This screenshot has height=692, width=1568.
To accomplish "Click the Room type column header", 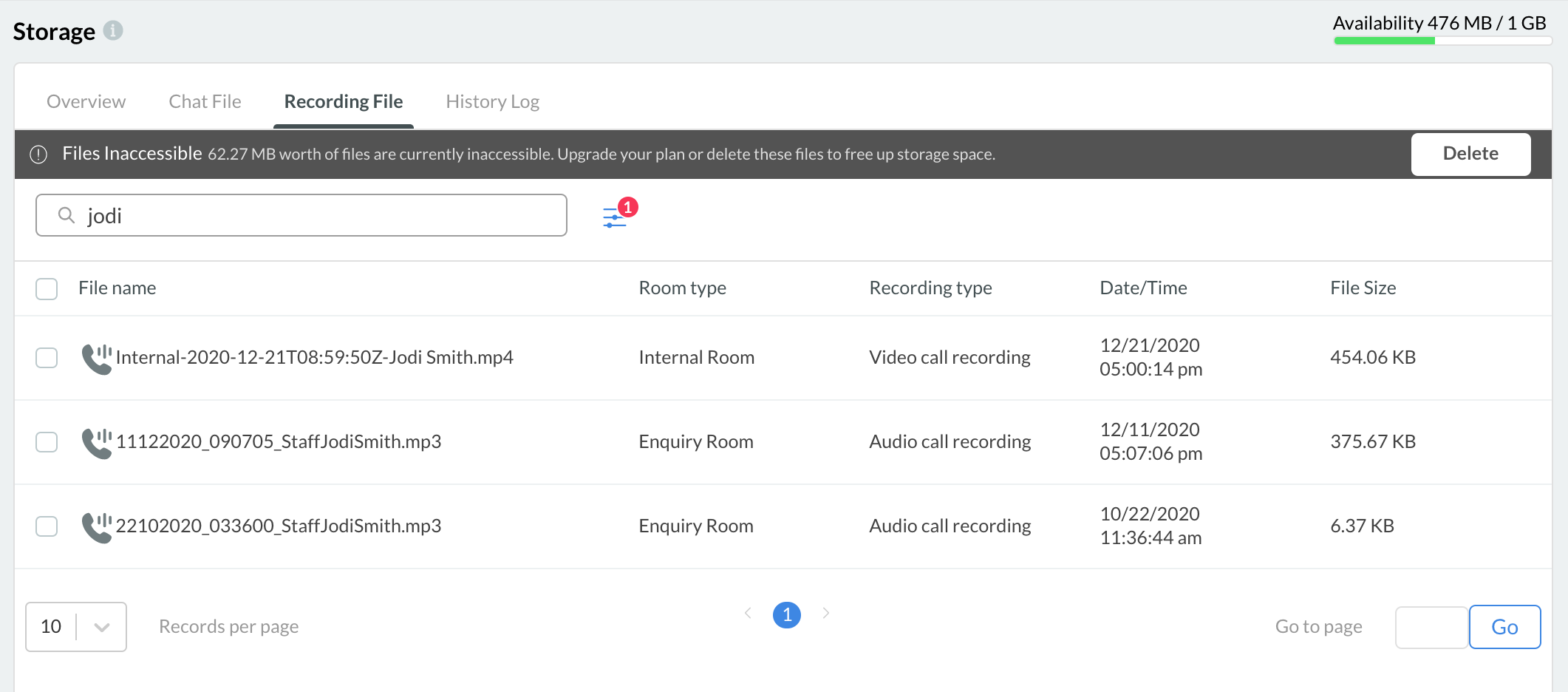I will click(x=683, y=288).
